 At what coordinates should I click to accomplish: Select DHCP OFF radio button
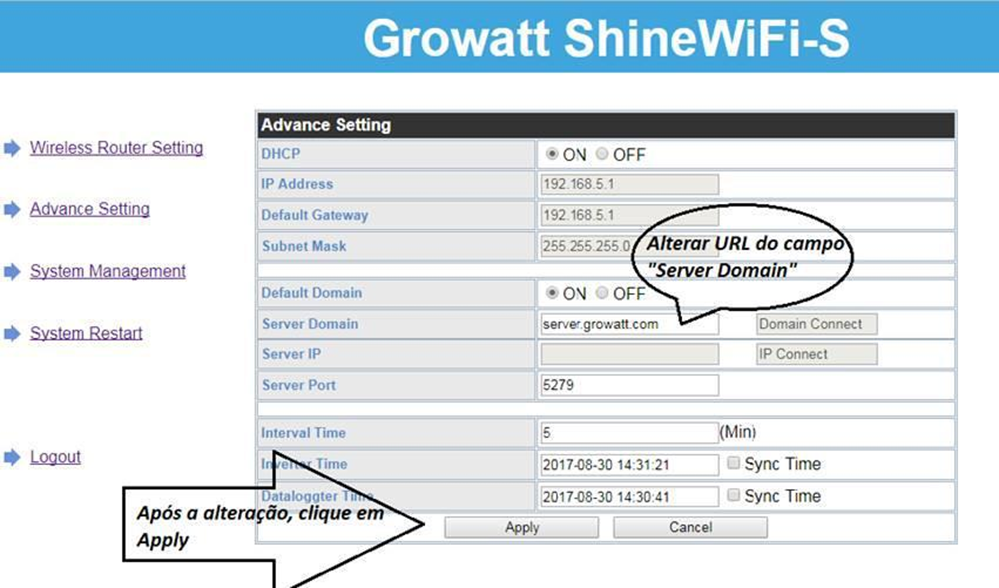pos(601,154)
